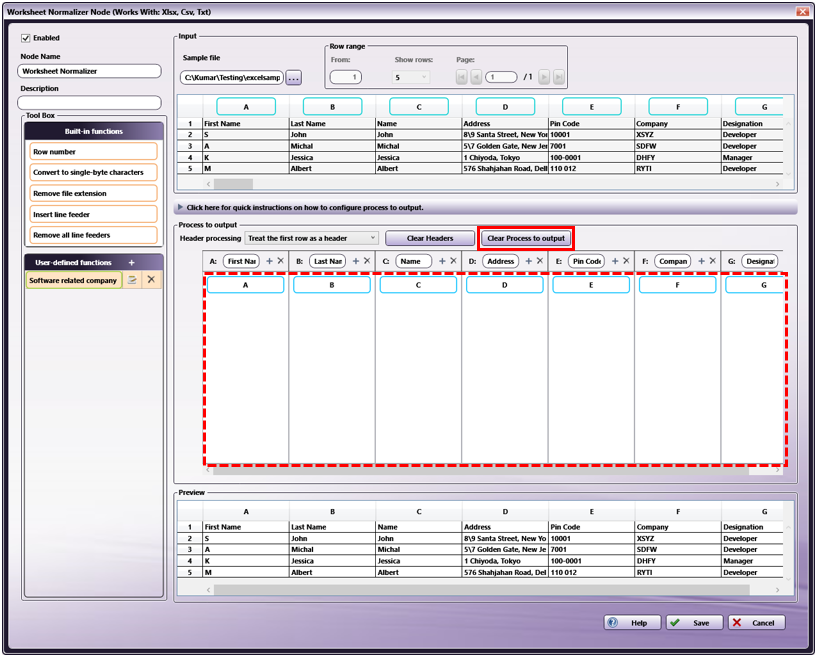The width and height of the screenshot is (818, 657).
Task: Delete the Software related company function
Action: point(151,280)
